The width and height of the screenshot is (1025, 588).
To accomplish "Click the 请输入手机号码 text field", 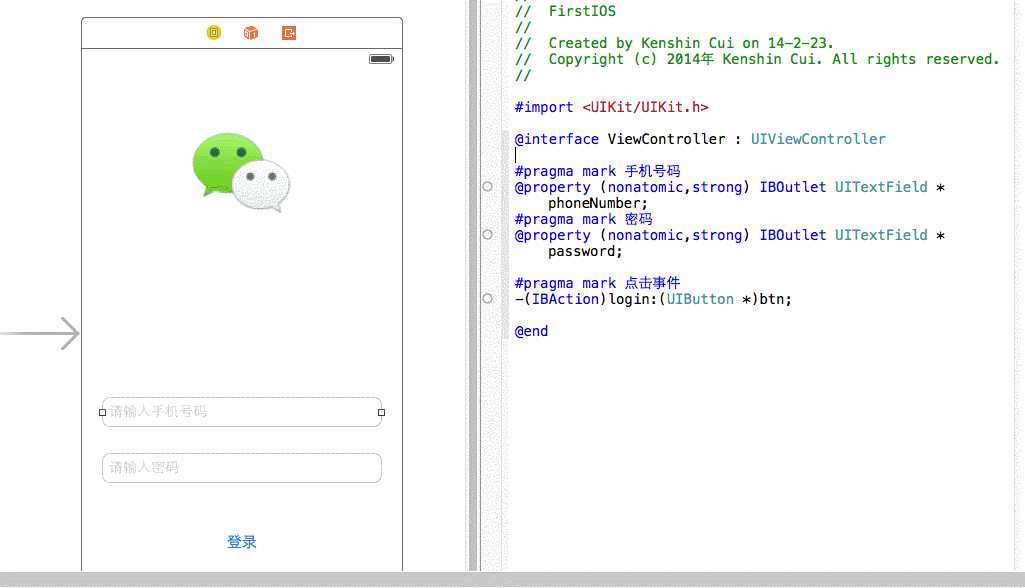I will pyautogui.click(x=242, y=411).
